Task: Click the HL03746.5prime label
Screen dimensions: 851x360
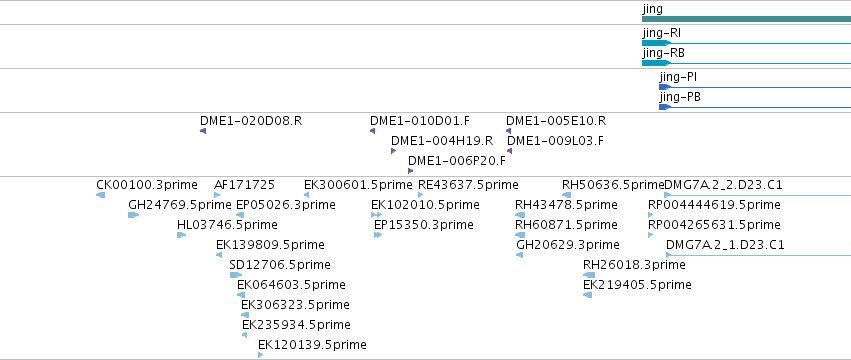Action: tap(227, 225)
